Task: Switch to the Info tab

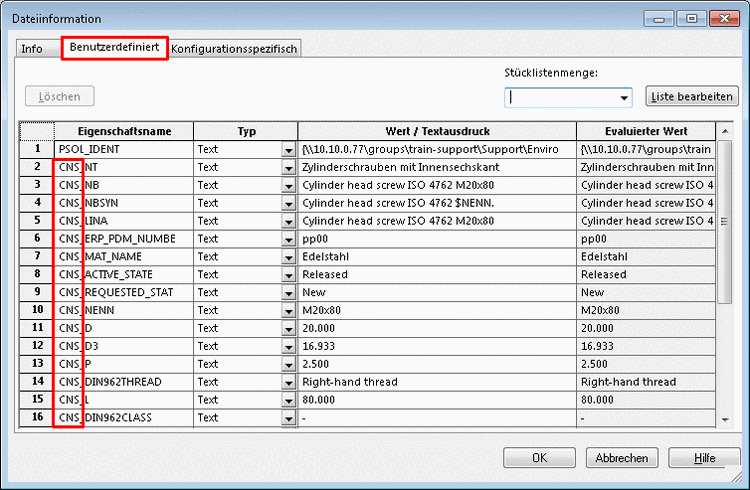Action: click(32, 49)
